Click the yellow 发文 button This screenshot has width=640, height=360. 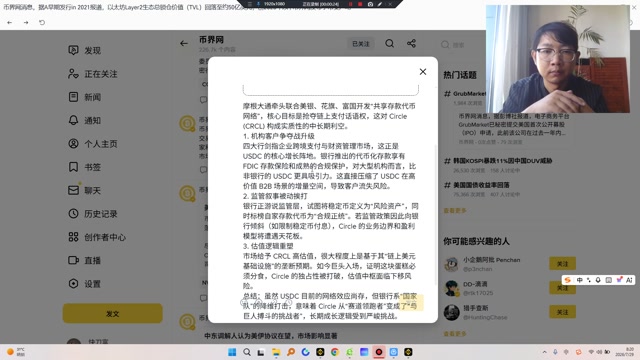[x=113, y=313]
